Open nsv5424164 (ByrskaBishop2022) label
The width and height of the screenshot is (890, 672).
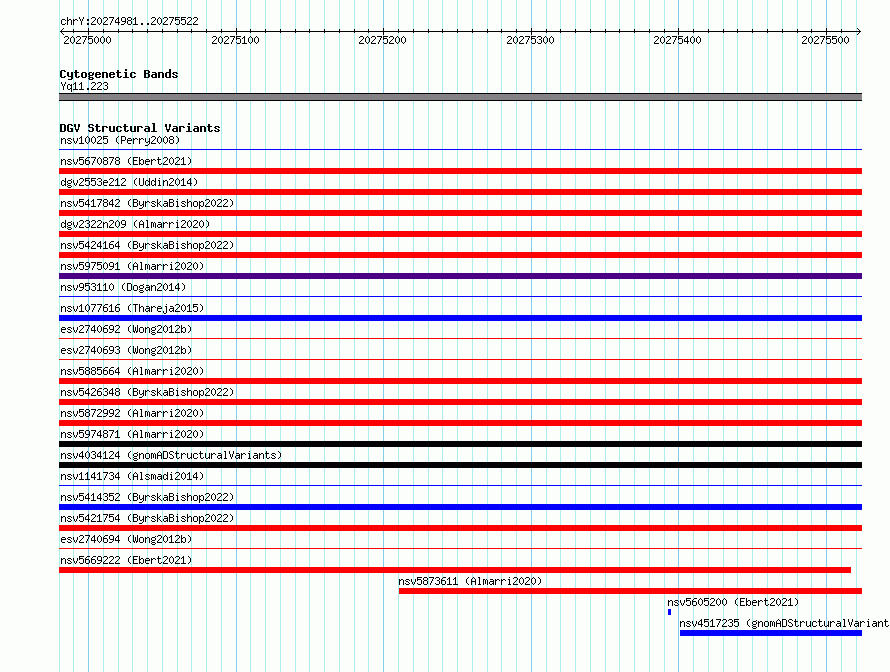[147, 245]
